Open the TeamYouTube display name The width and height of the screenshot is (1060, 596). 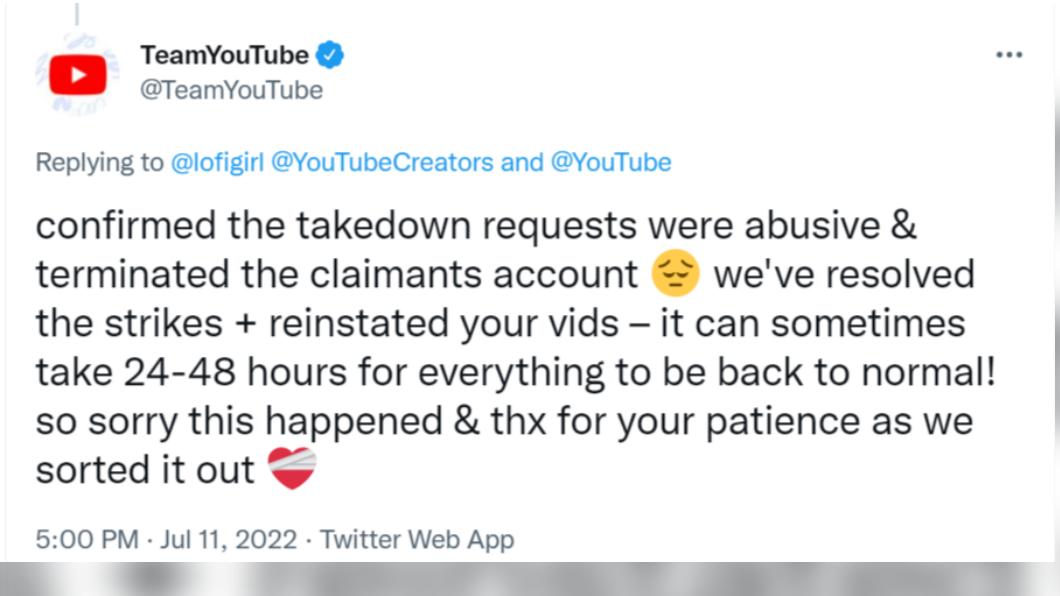point(224,55)
